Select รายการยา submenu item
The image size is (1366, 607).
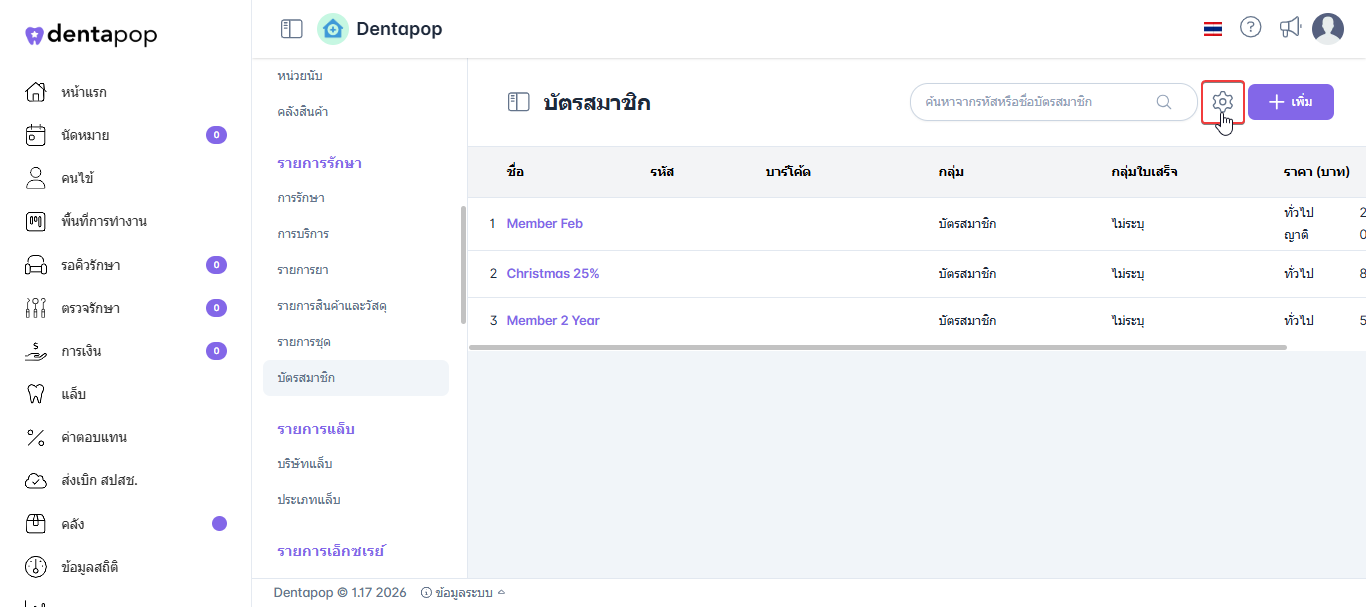click(x=303, y=270)
